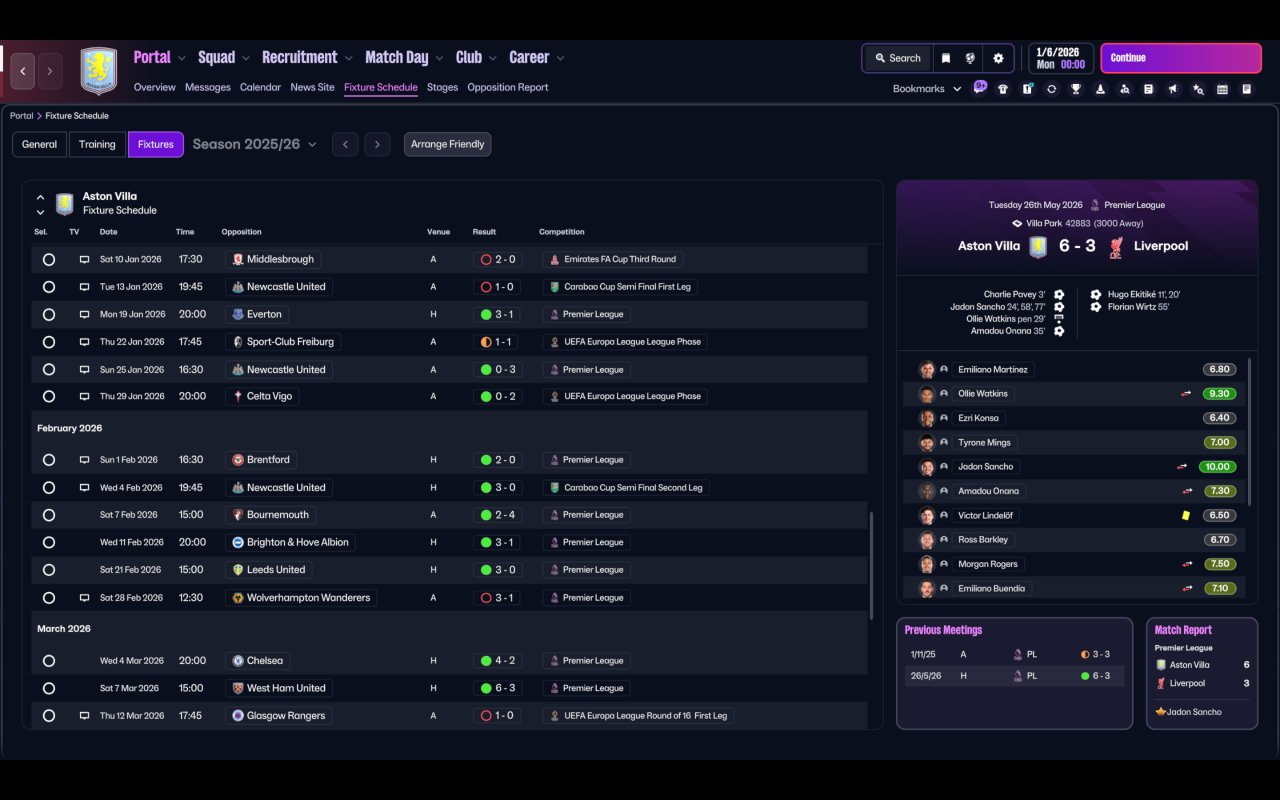Viewport: 1280px width, 800px height.
Task: Select the General view button
Action: [x=40, y=144]
